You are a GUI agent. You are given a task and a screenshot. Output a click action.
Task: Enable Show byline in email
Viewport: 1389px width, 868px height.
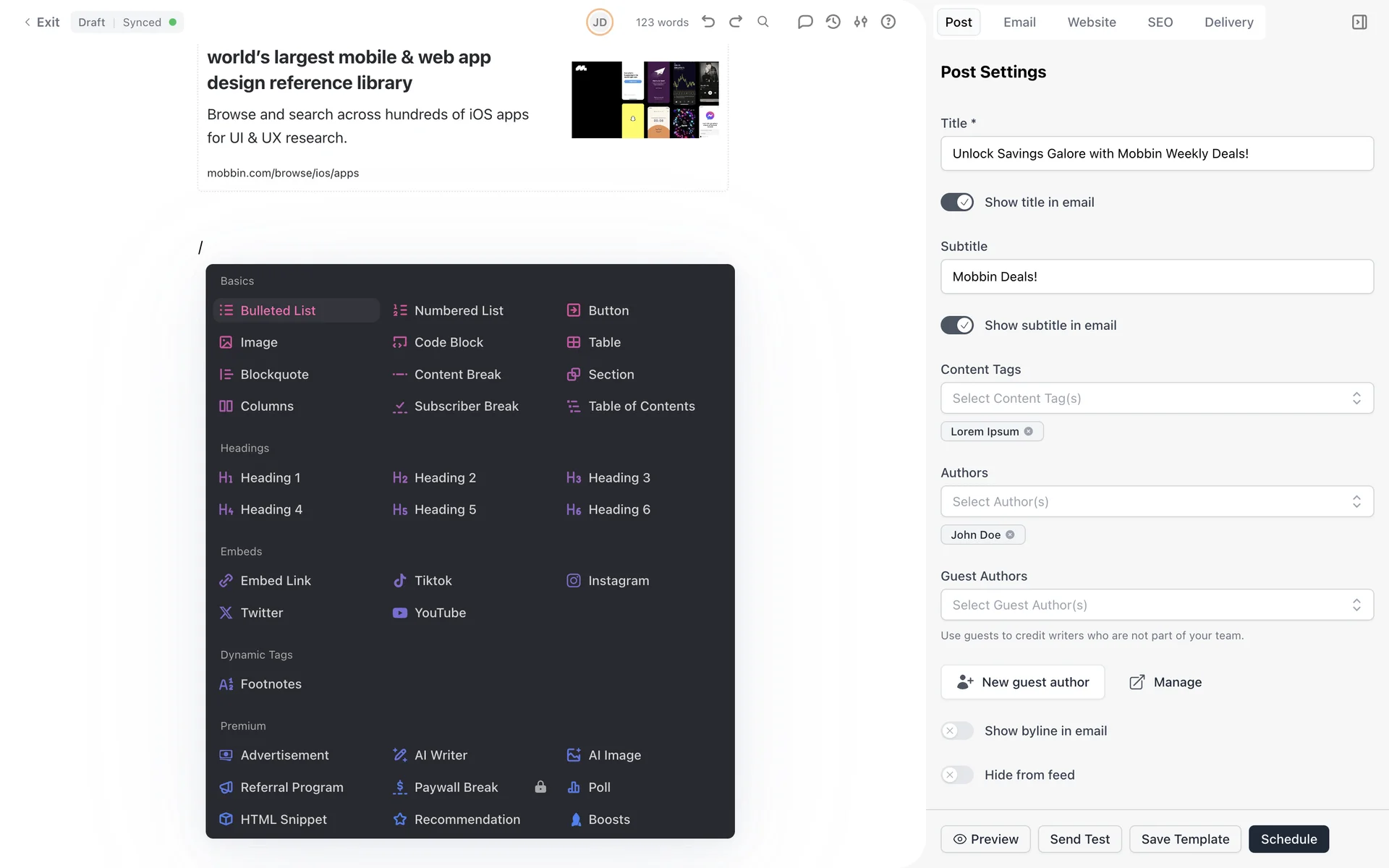[x=957, y=731]
